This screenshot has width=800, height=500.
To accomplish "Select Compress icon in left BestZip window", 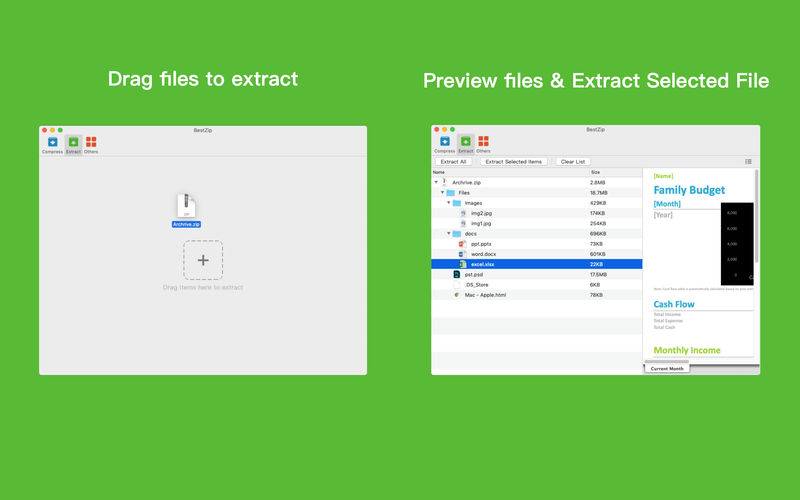I will pos(52,142).
